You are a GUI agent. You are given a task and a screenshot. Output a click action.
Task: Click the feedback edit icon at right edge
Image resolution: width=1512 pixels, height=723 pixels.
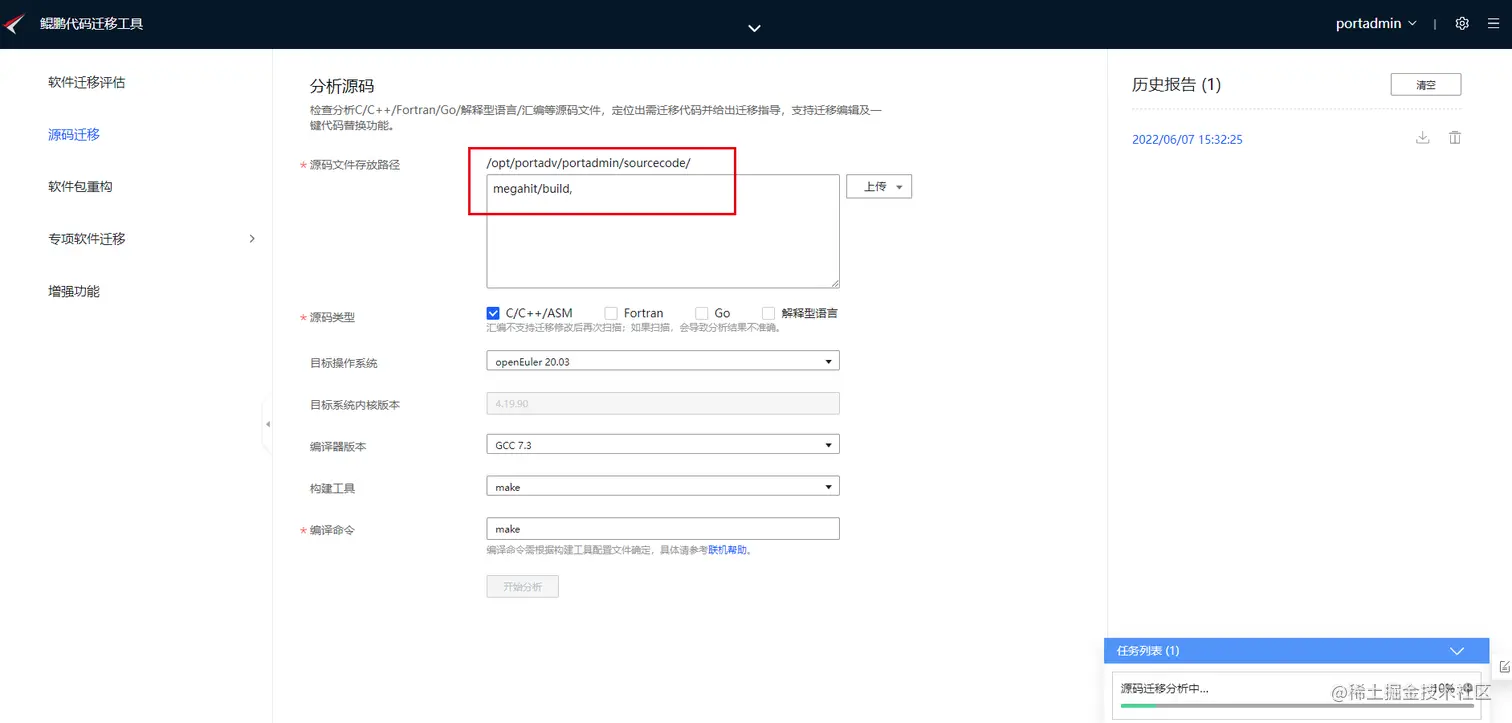(1505, 667)
